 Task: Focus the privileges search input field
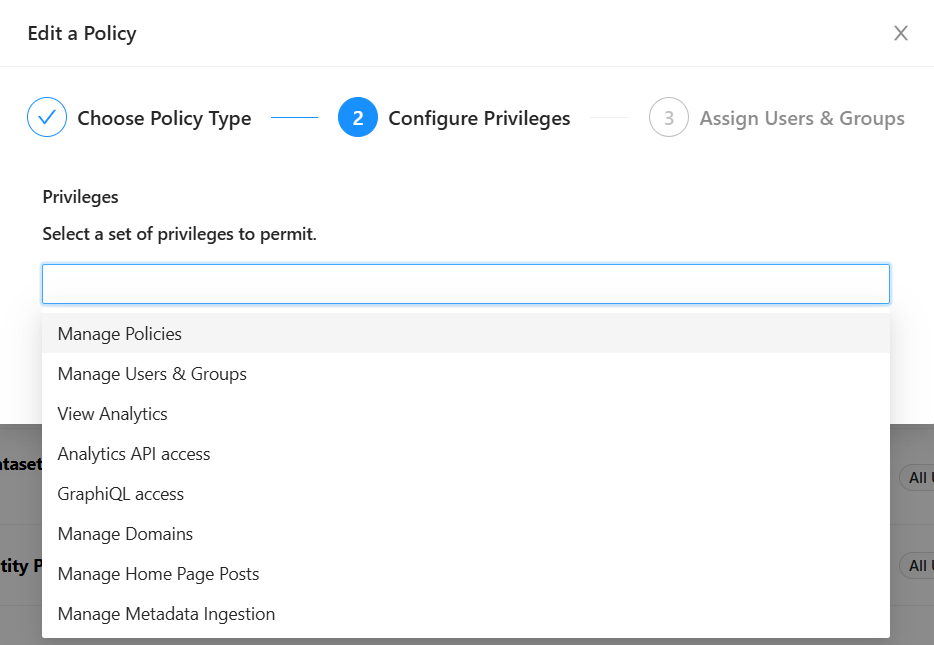point(465,284)
